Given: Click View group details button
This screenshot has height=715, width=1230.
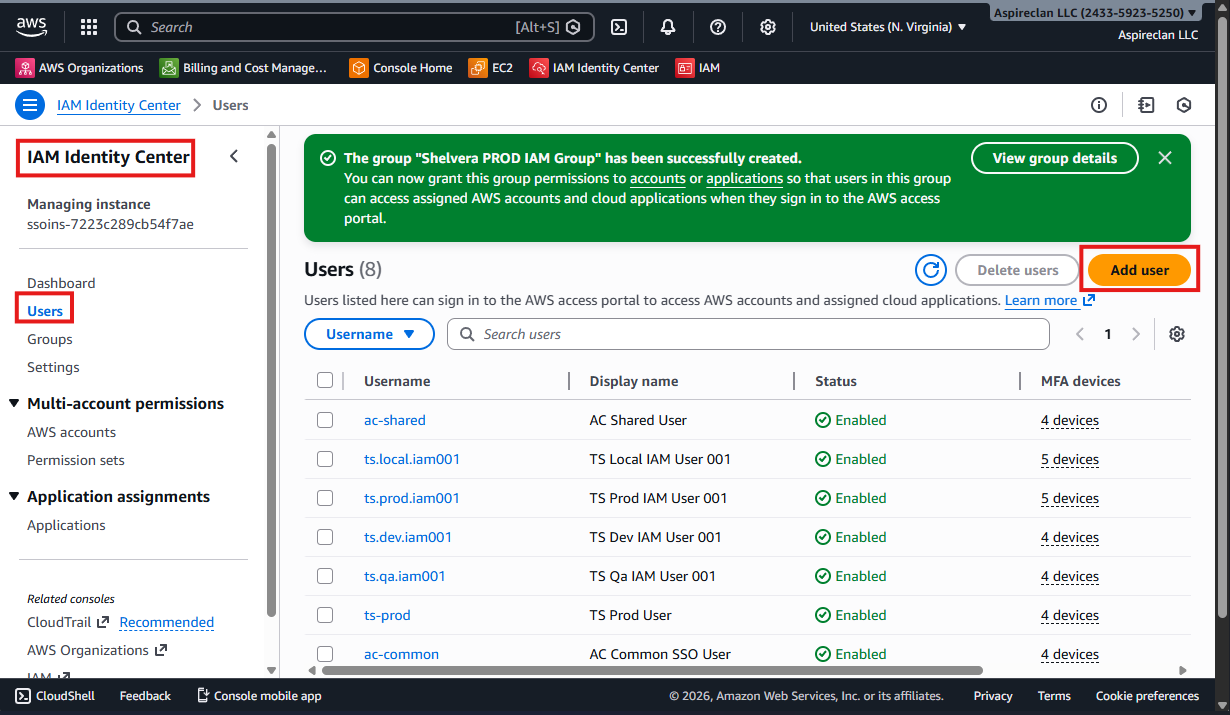Looking at the screenshot, I should 1055,158.
